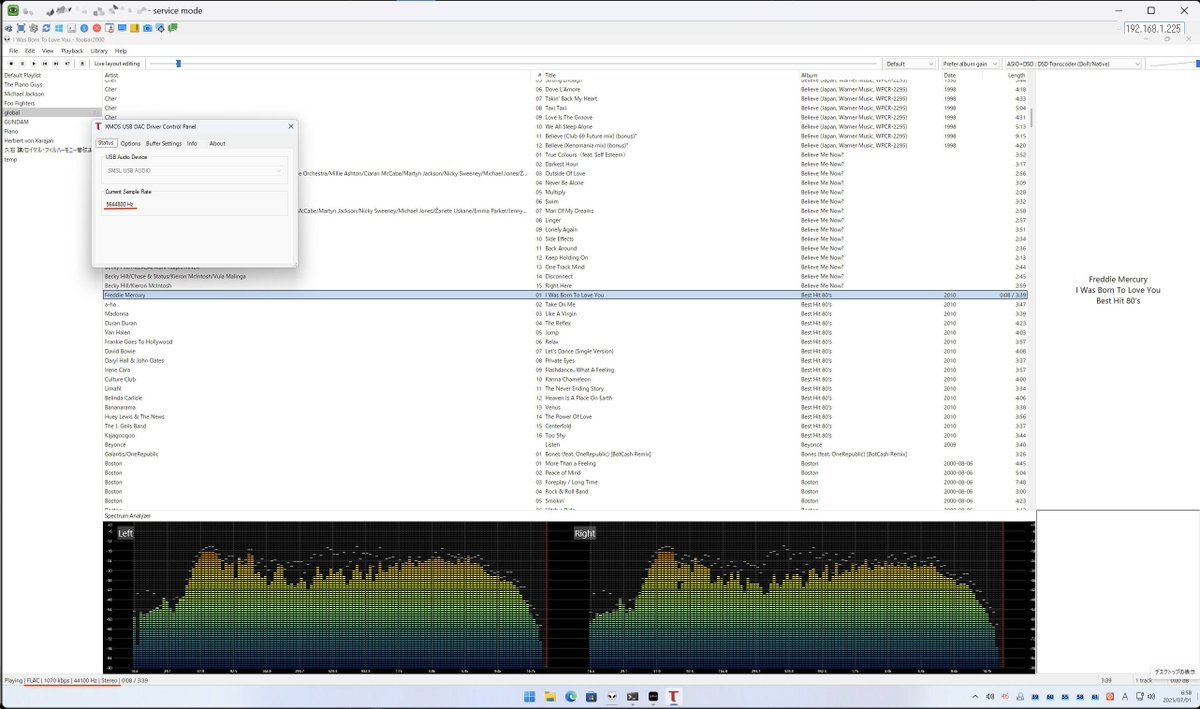The image size is (1200, 709).
Task: Skip to the previous track
Action: click(44, 63)
